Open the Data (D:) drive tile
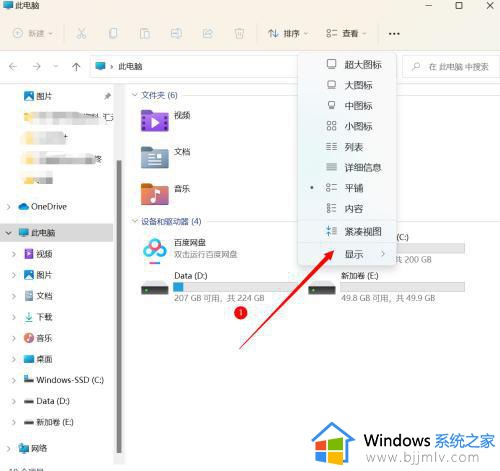500x471 pixels. pos(218,287)
